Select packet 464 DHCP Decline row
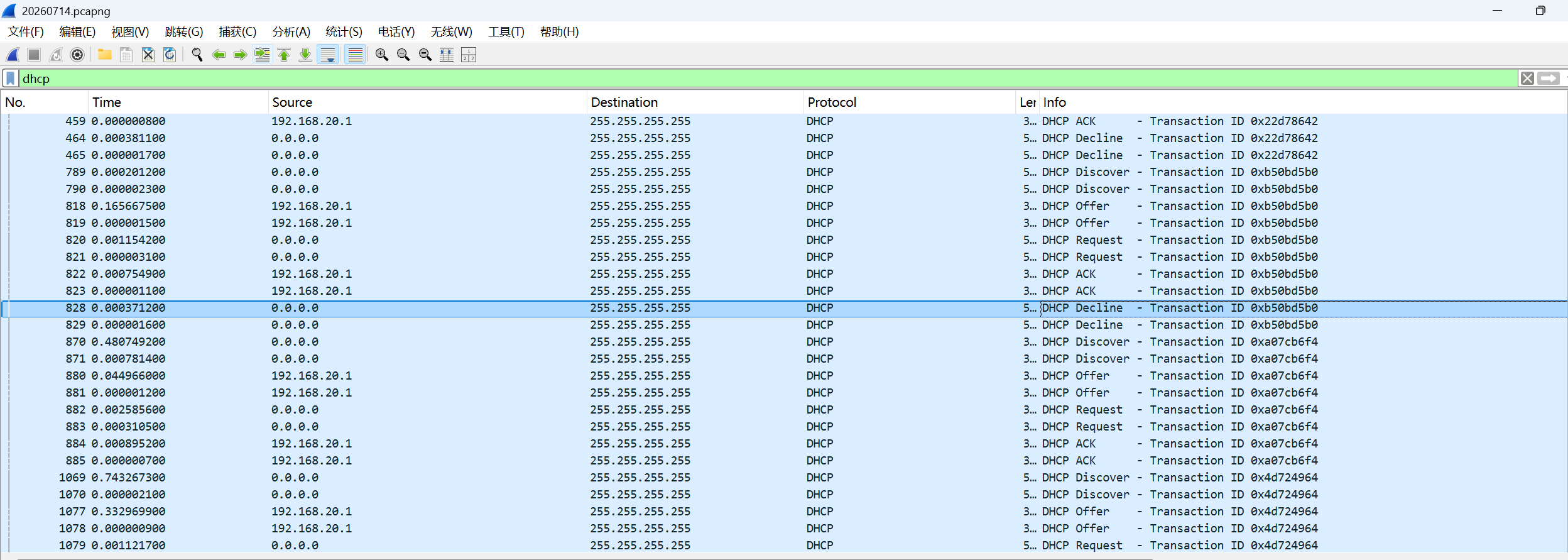The width and height of the screenshot is (1568, 560). click(784, 138)
